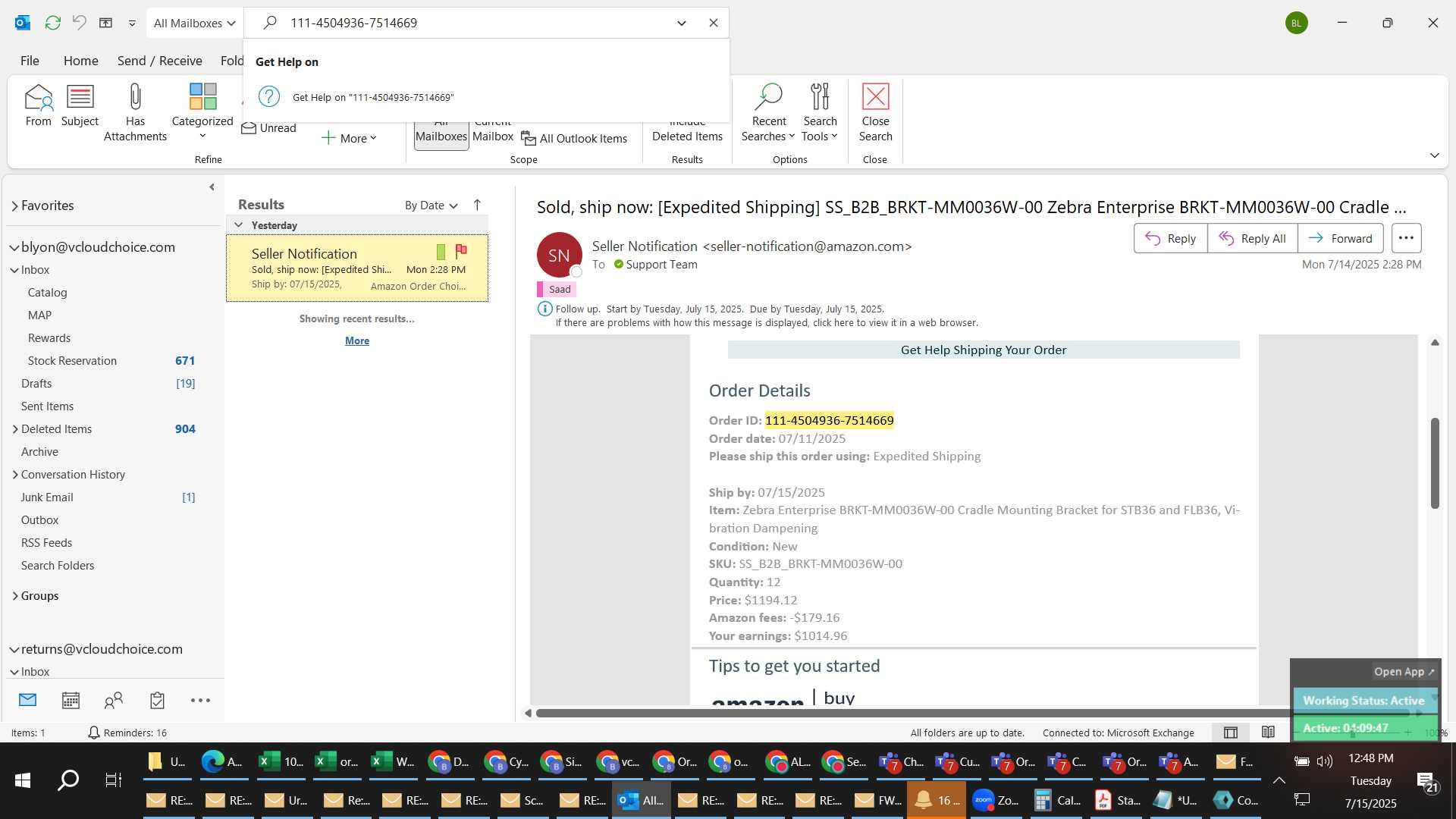
Task: Click Forward button
Action: [1340, 238]
